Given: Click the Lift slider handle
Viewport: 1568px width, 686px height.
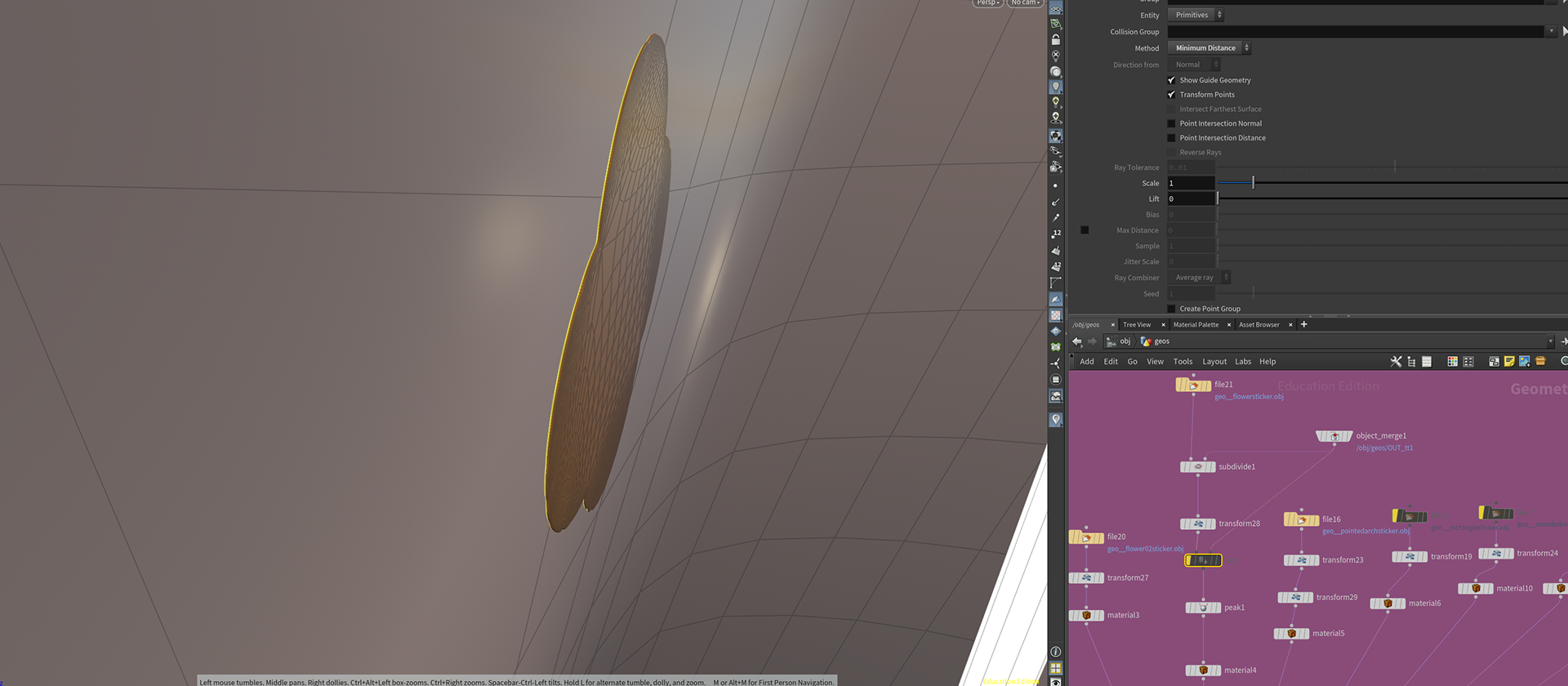Looking at the screenshot, I should coord(1218,198).
